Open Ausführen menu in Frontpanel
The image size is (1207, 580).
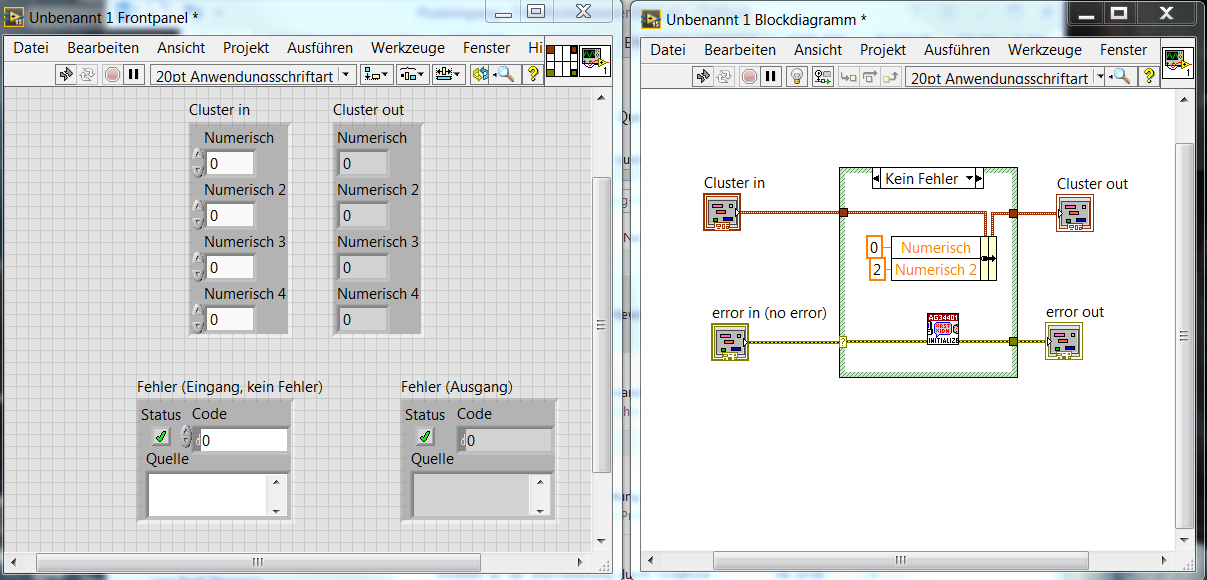[x=320, y=47]
